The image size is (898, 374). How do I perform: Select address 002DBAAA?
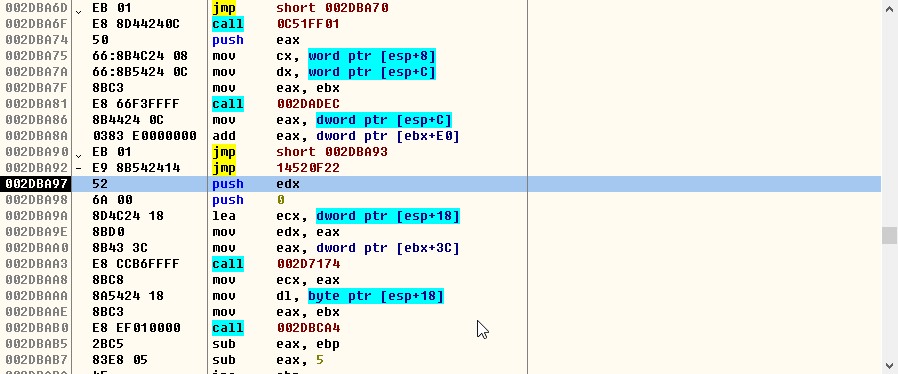pyautogui.click(x=37, y=296)
